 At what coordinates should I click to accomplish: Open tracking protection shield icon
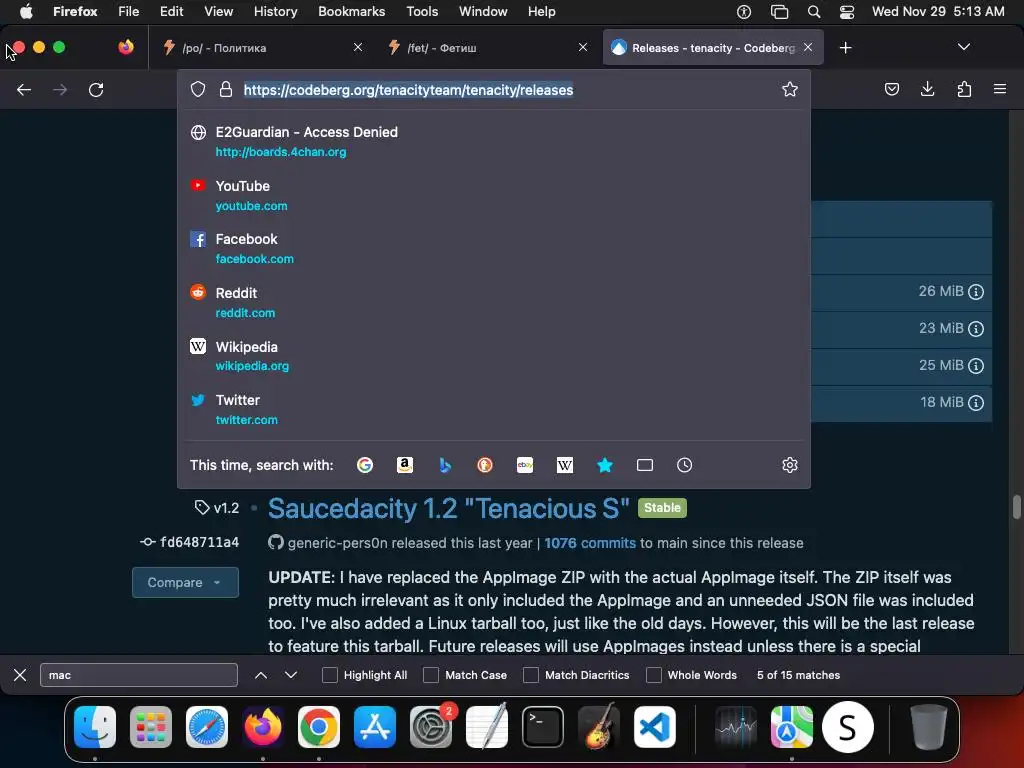pyautogui.click(x=198, y=89)
